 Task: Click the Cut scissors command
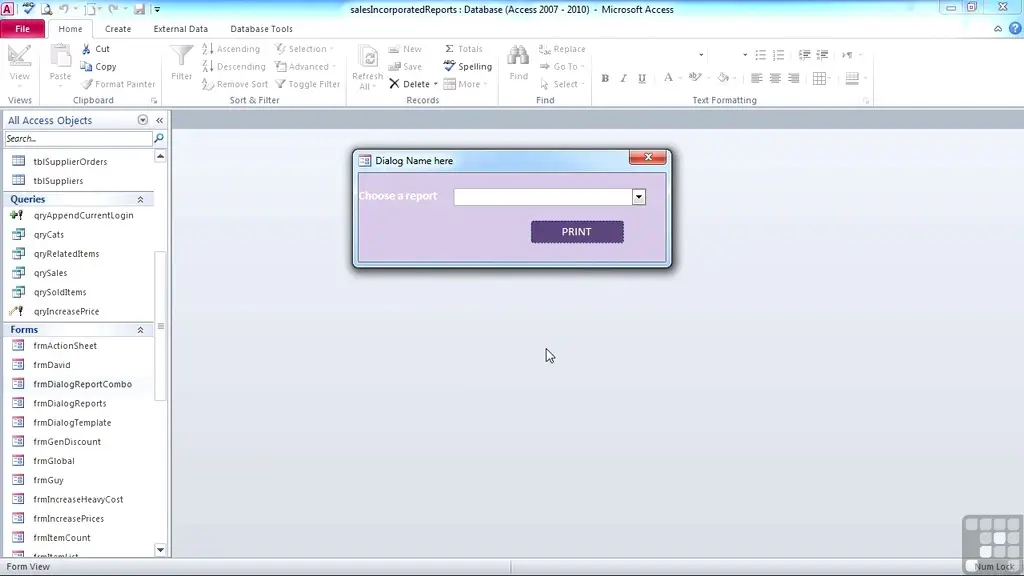[96, 49]
